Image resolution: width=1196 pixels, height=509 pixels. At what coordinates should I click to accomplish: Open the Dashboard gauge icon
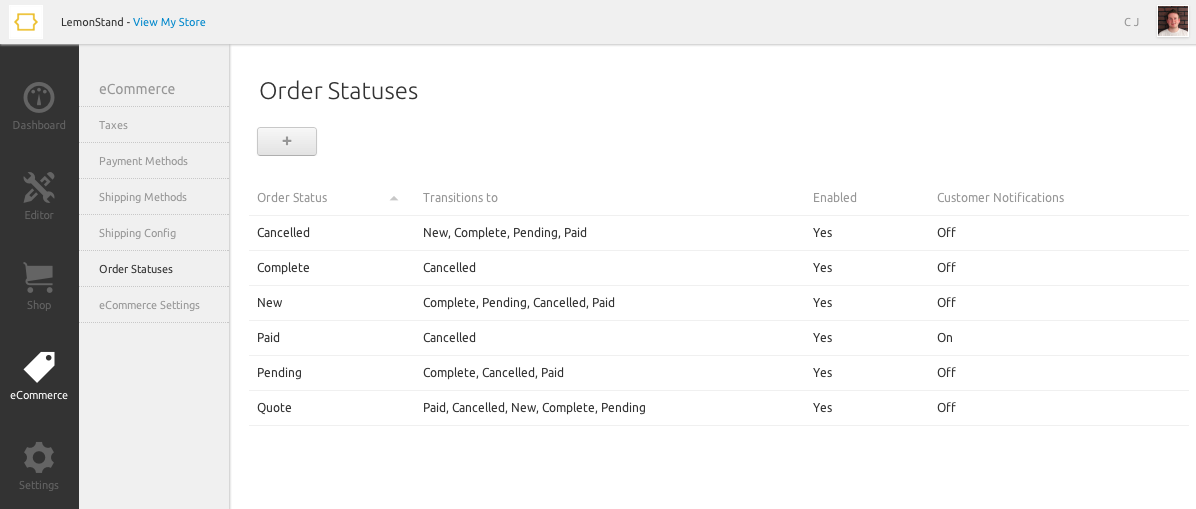click(39, 98)
